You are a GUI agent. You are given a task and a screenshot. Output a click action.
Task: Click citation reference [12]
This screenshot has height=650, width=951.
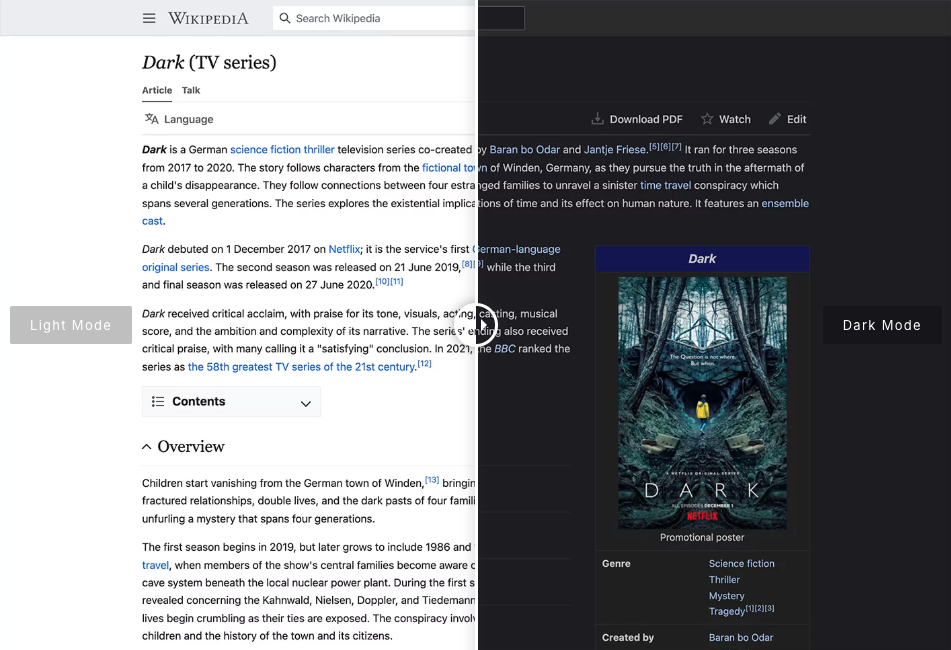pyautogui.click(x=425, y=364)
